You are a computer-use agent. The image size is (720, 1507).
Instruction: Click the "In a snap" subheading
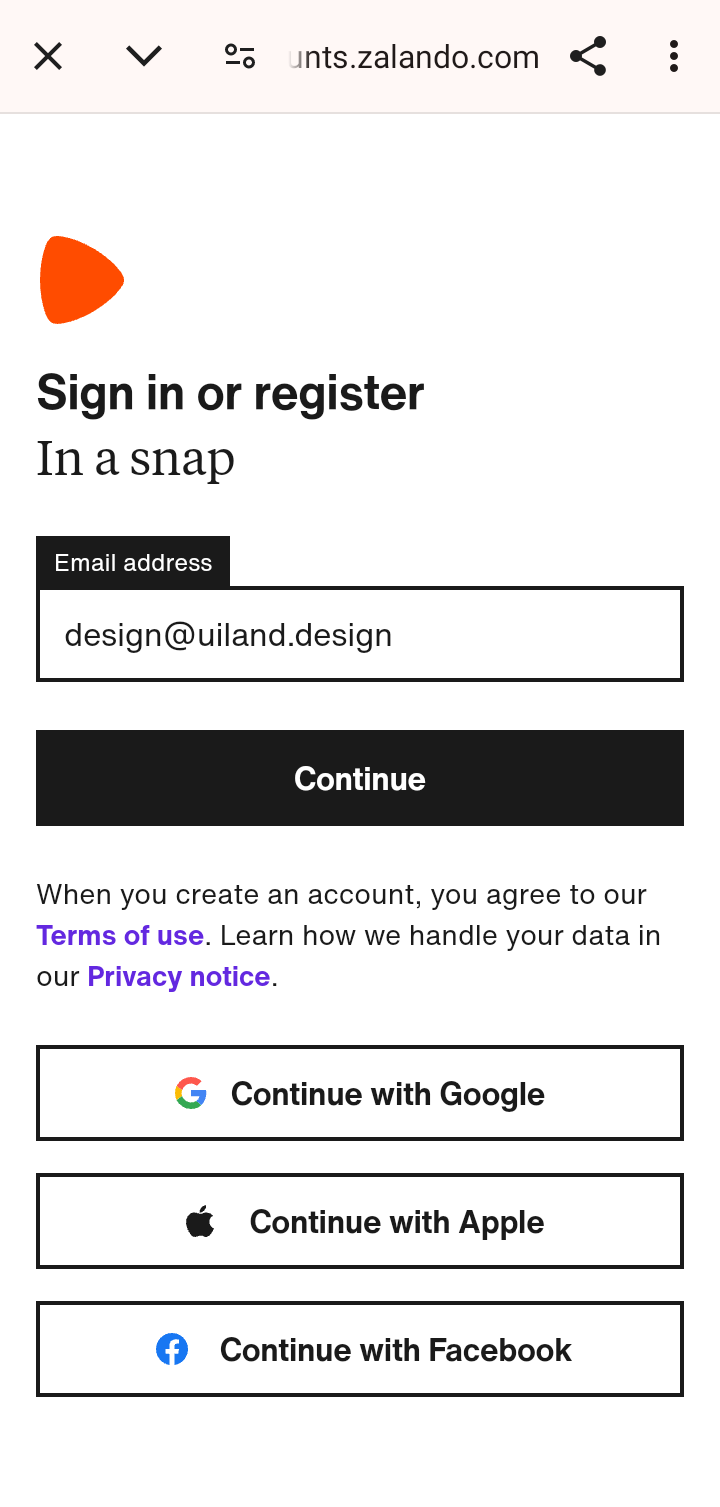click(136, 459)
